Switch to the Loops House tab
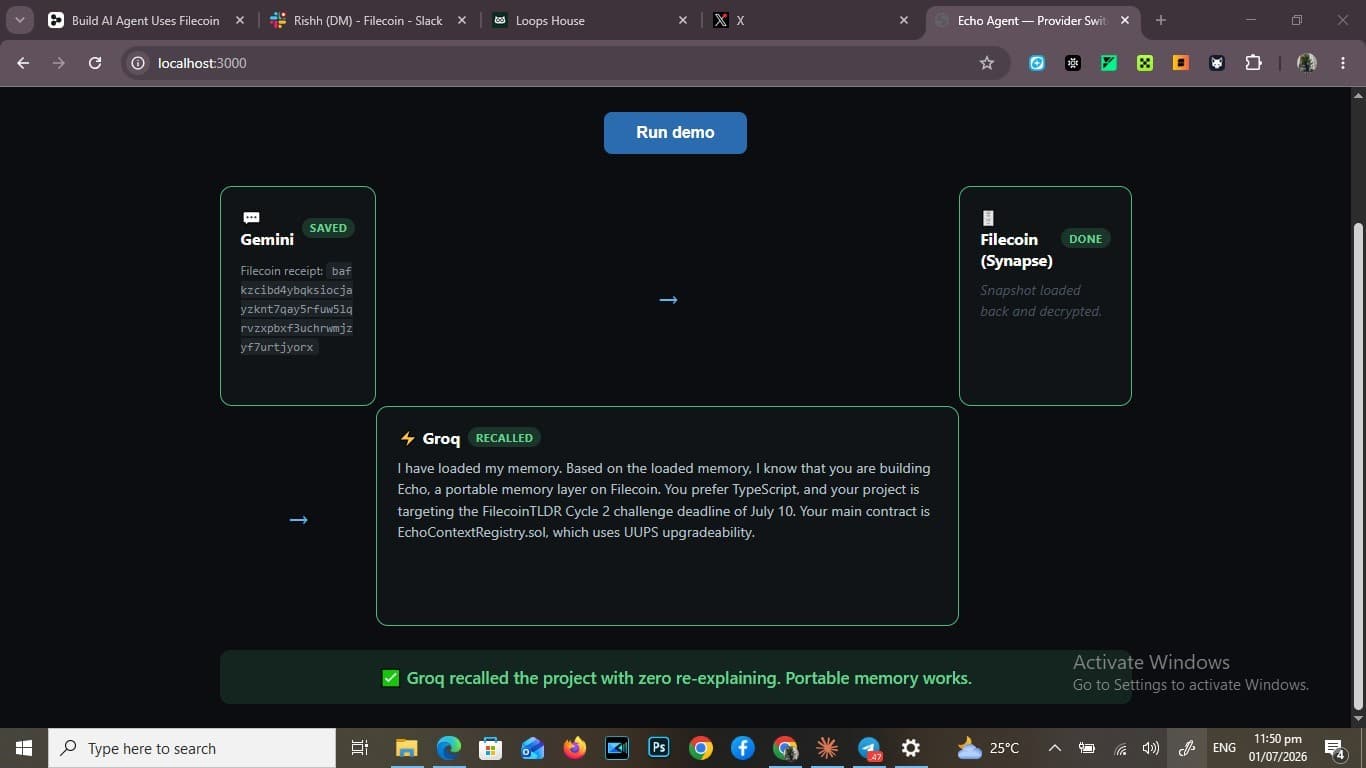1366x768 pixels. coord(590,20)
